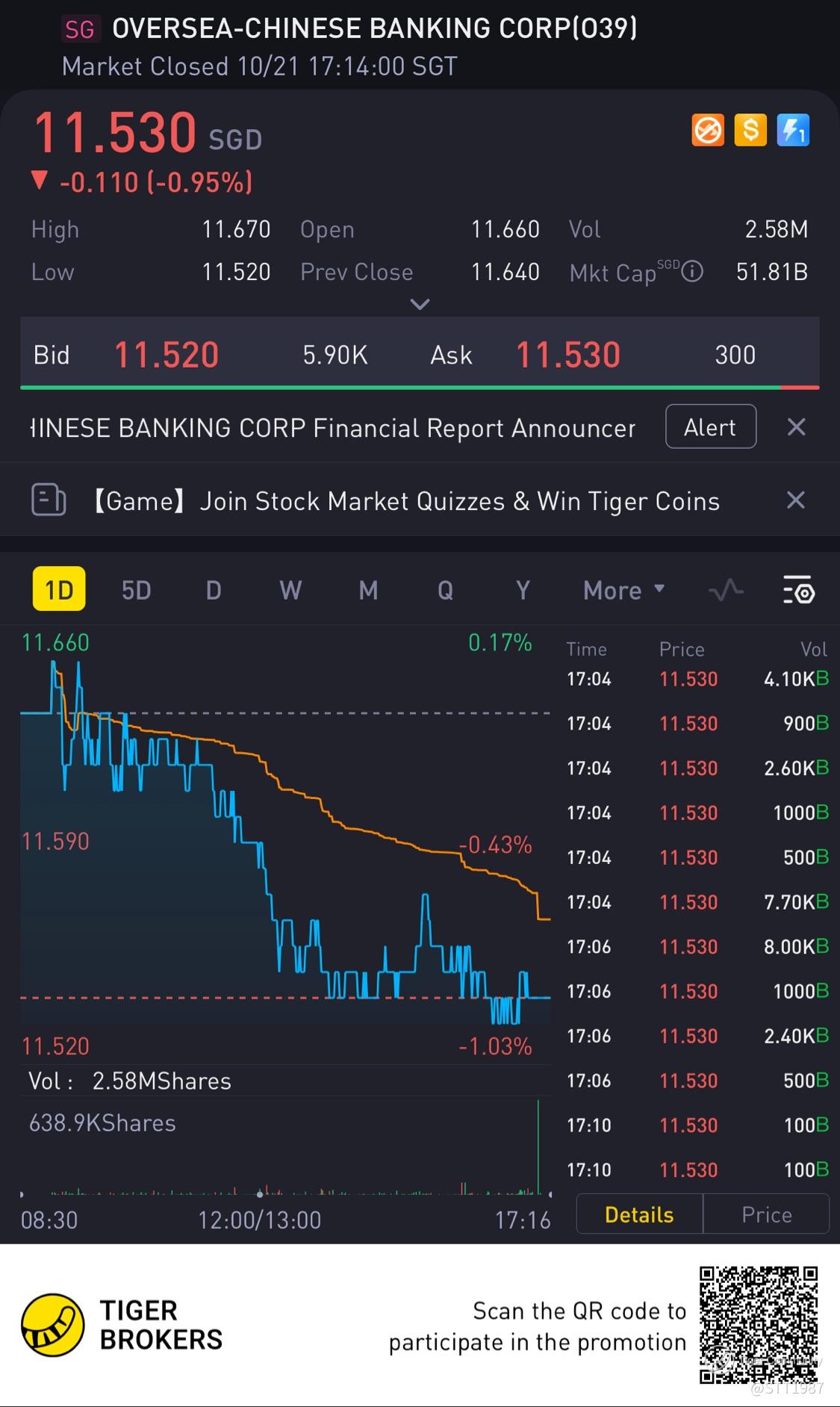The image size is (840, 1407).
Task: Select the 1D chart period tab
Action: [59, 589]
